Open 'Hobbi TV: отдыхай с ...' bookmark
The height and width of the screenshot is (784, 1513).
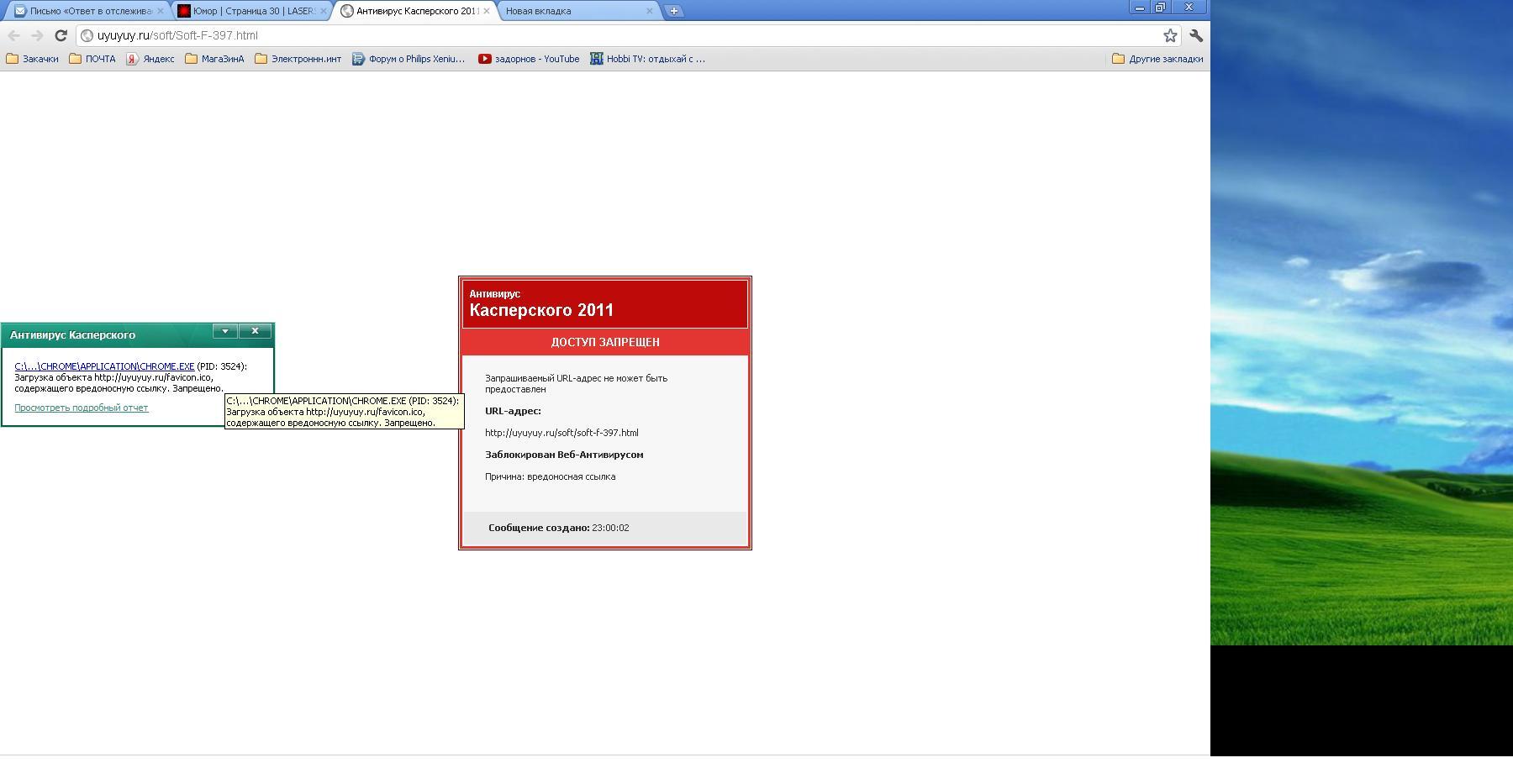648,59
